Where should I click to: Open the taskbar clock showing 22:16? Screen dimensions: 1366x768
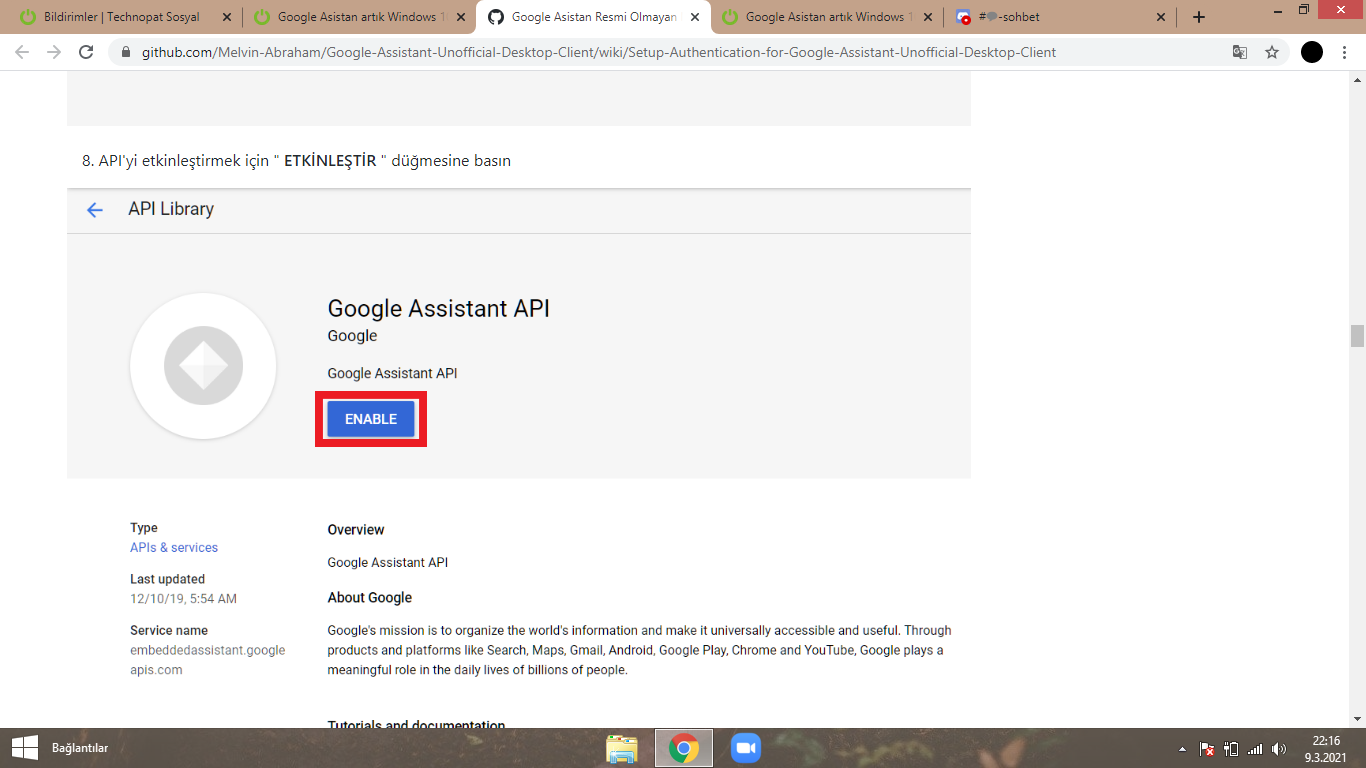1327,749
